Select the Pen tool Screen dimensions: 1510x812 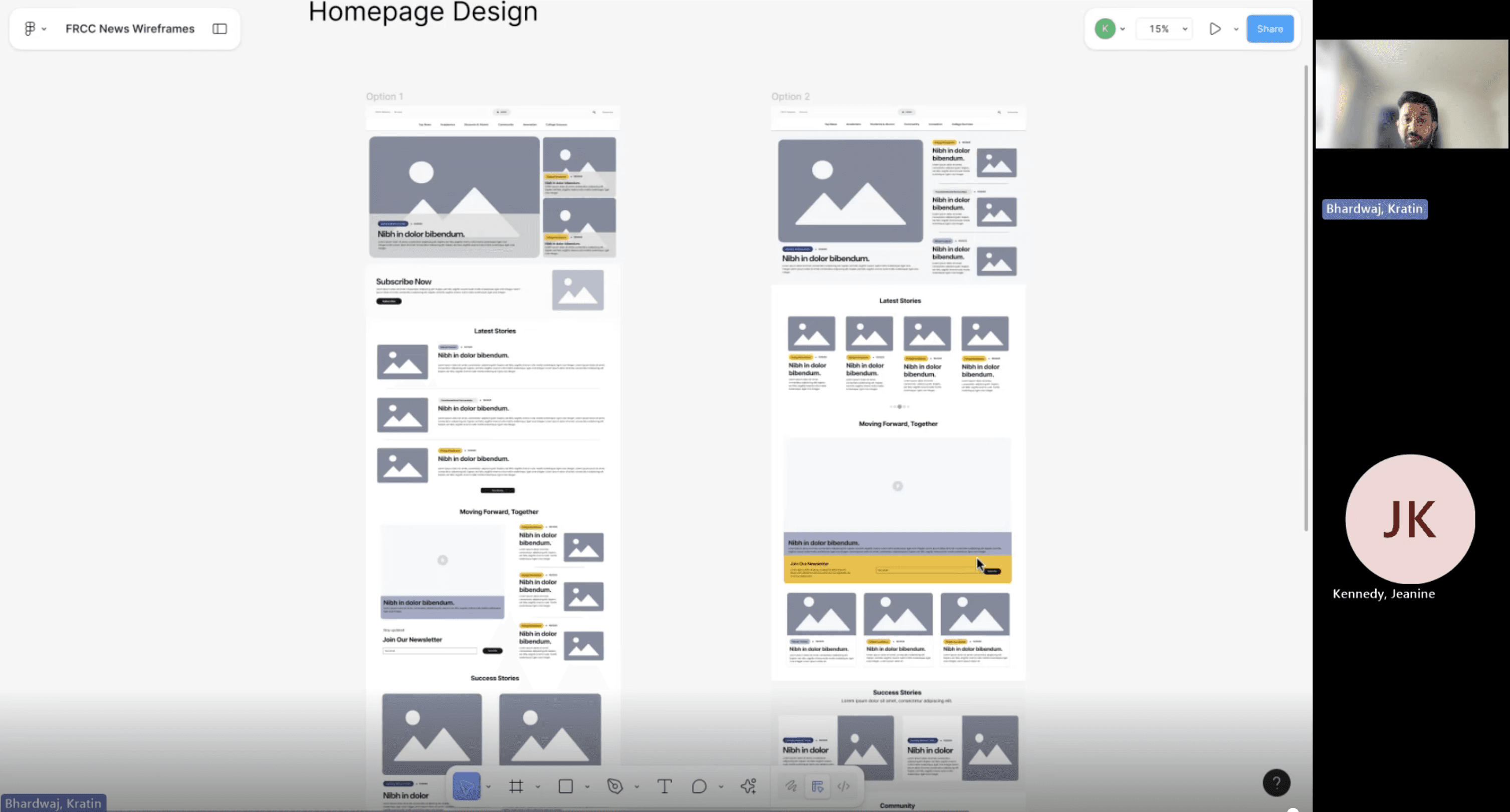[615, 786]
